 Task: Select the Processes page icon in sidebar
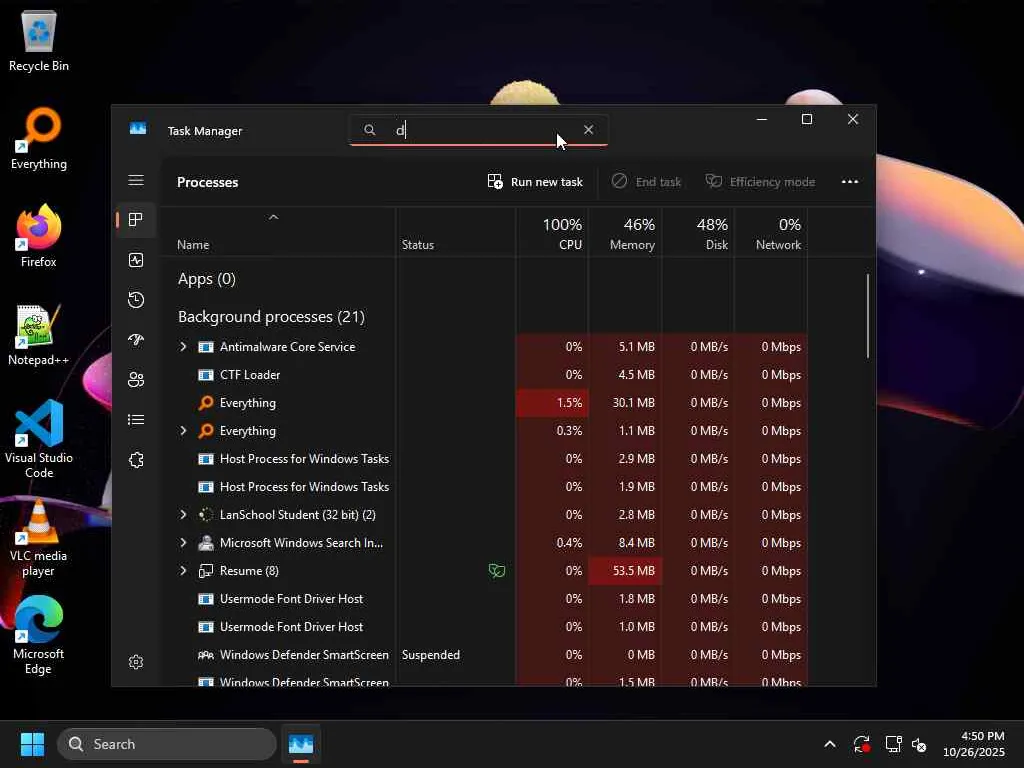point(136,220)
